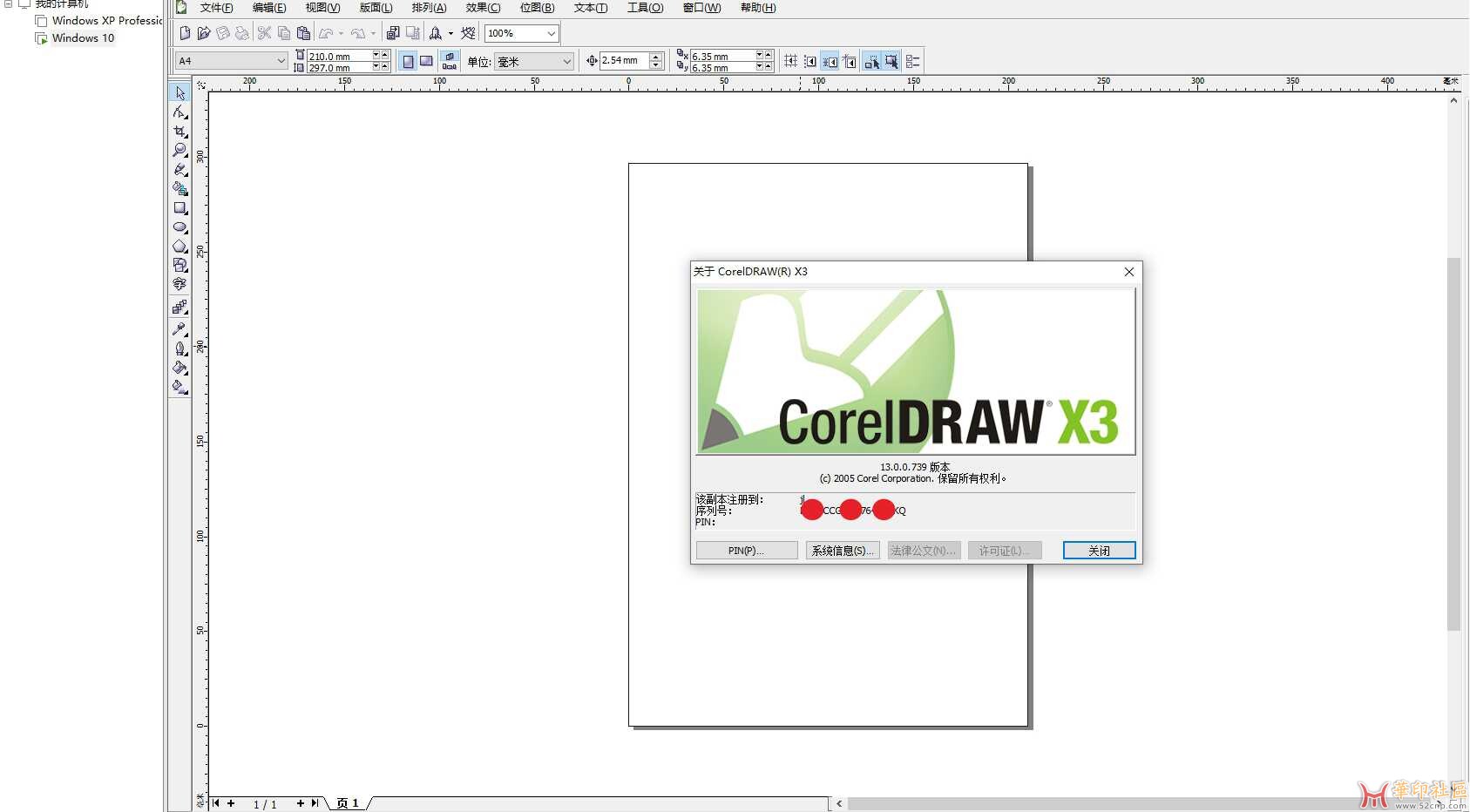Click the 页 1 page tab
The image size is (1470, 812).
[x=348, y=803]
